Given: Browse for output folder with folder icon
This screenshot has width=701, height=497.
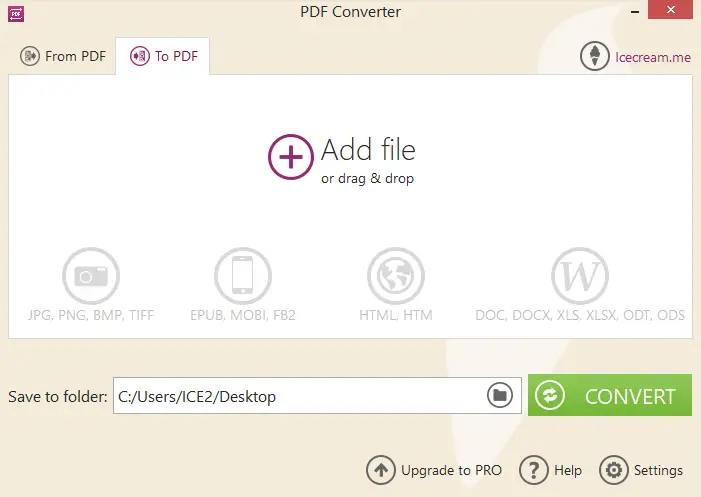Looking at the screenshot, I should coord(499,395).
